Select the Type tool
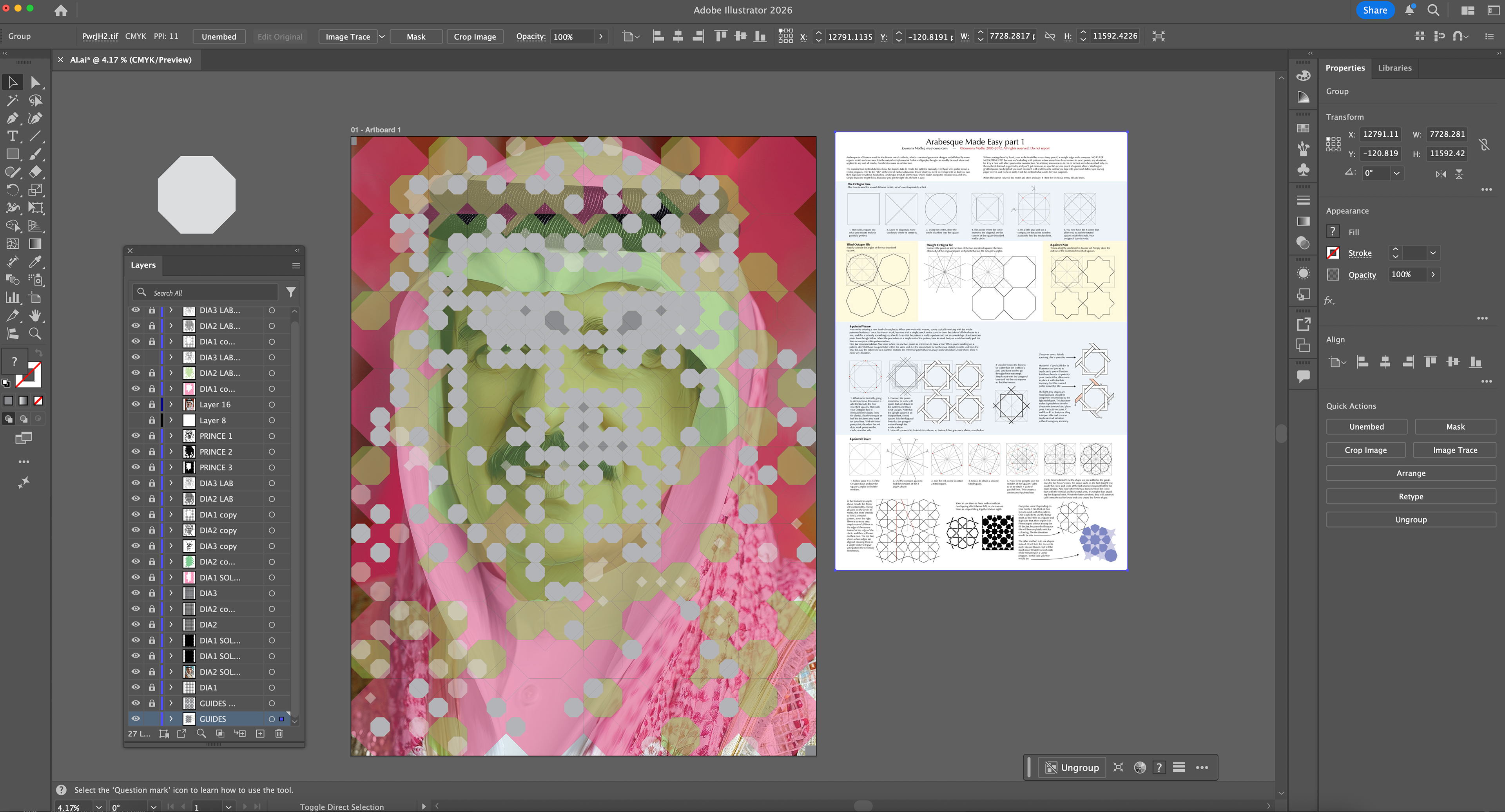Viewport: 1505px width, 812px height. [12, 136]
